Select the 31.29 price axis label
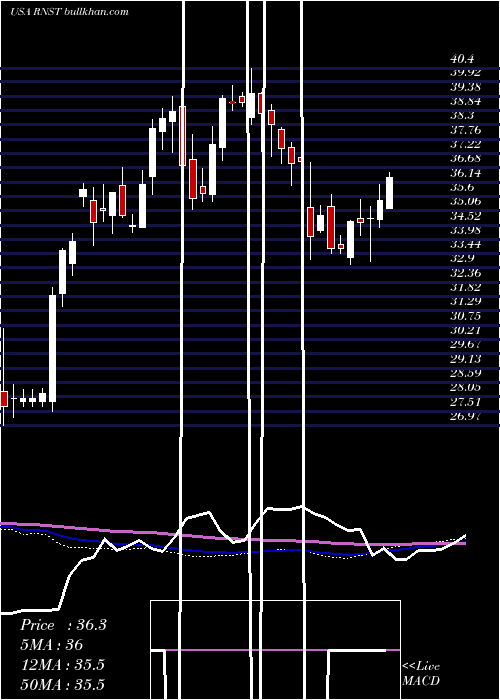The image size is (500, 700). tap(464, 301)
